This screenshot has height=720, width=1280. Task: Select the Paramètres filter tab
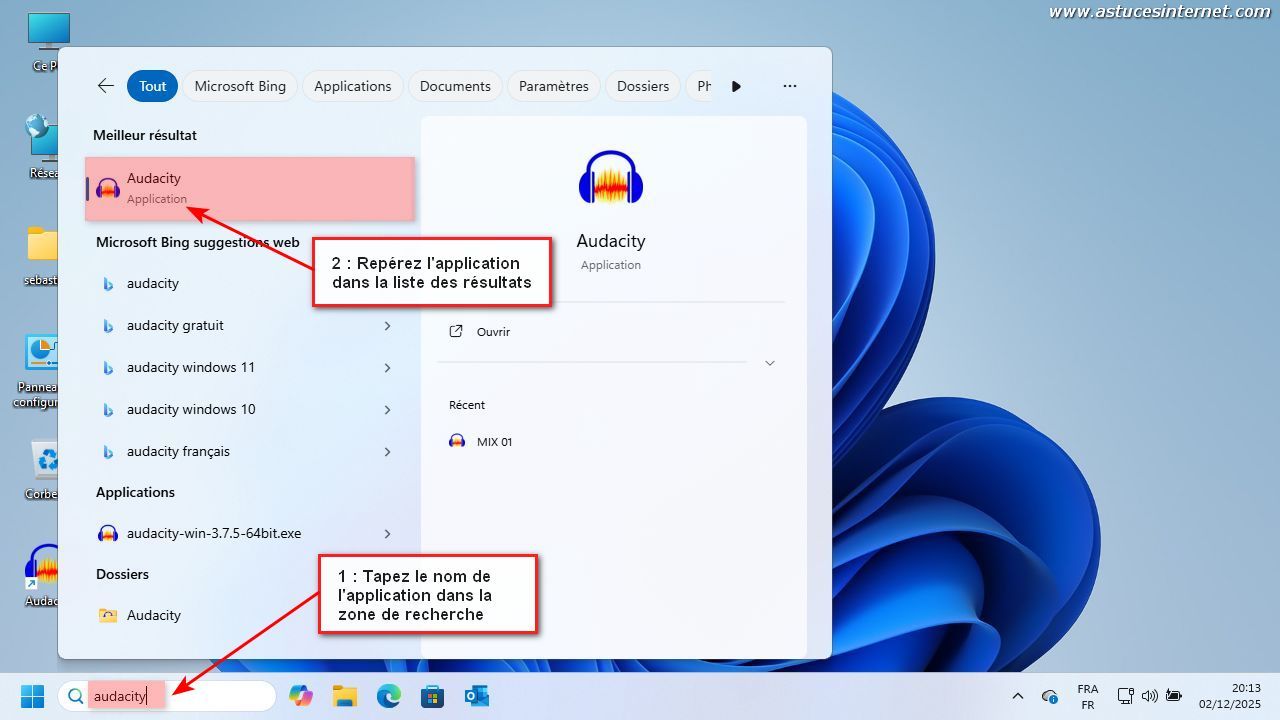click(x=553, y=86)
